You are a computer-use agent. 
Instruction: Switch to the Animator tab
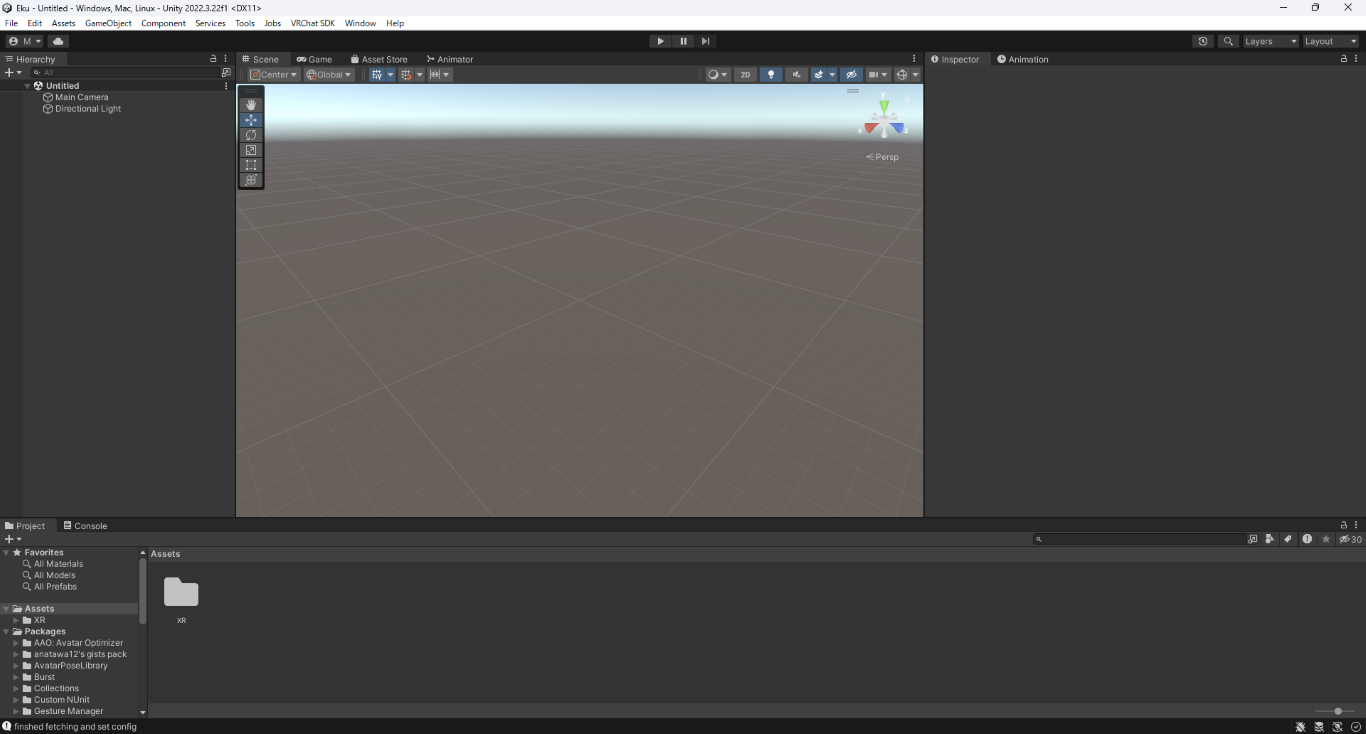[x=449, y=59]
